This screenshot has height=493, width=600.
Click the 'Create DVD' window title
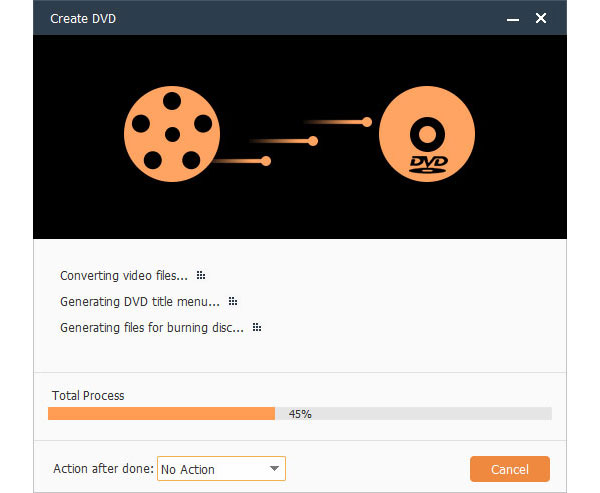[83, 19]
